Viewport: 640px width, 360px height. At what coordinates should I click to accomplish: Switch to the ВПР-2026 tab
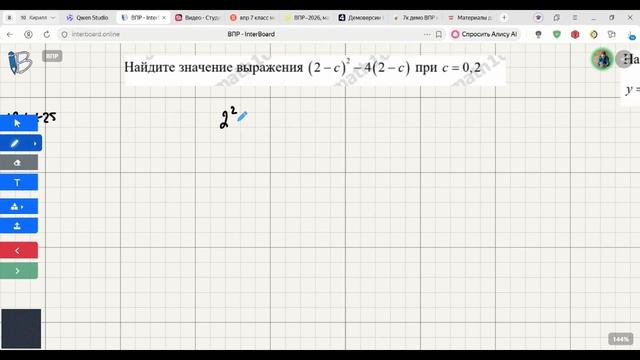(306, 18)
